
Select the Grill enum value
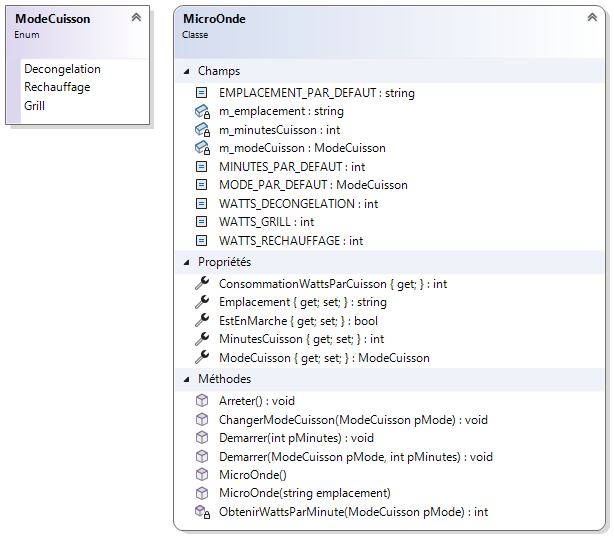tap(34, 105)
